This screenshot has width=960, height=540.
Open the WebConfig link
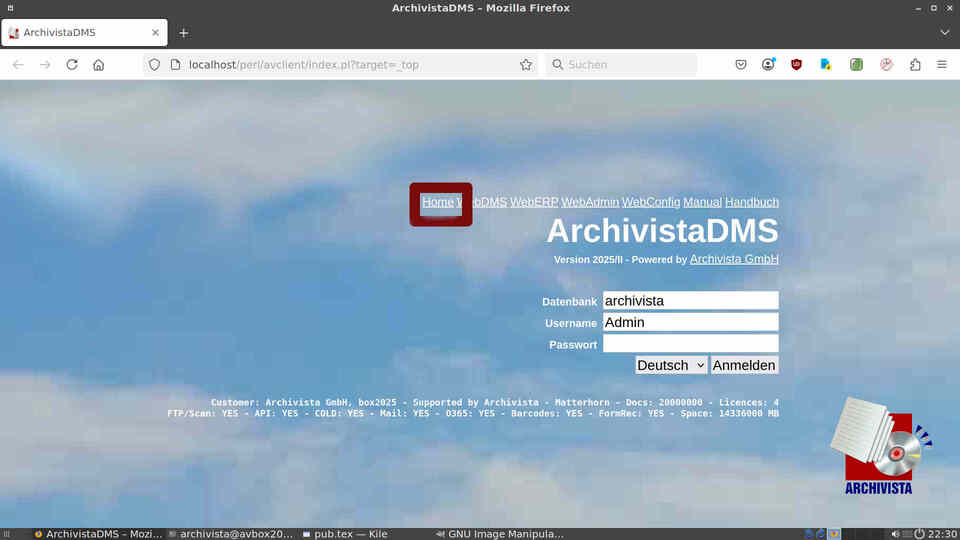click(x=651, y=202)
